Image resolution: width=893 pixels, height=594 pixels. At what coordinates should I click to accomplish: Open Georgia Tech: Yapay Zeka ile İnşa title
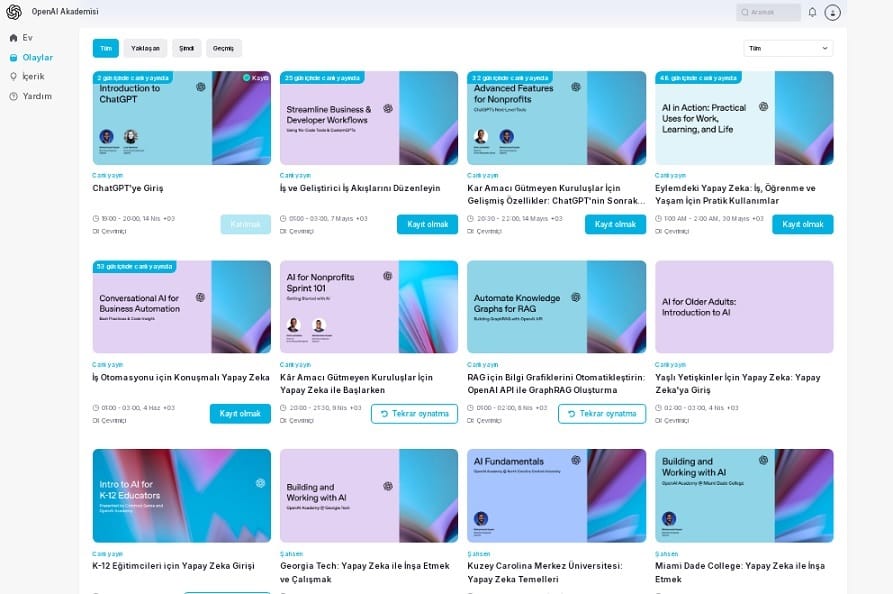365,572
